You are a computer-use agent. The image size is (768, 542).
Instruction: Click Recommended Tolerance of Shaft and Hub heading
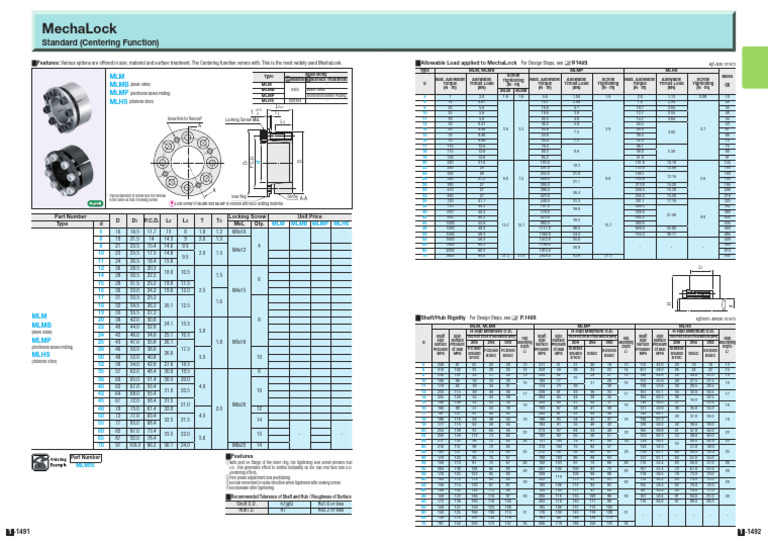288,497
